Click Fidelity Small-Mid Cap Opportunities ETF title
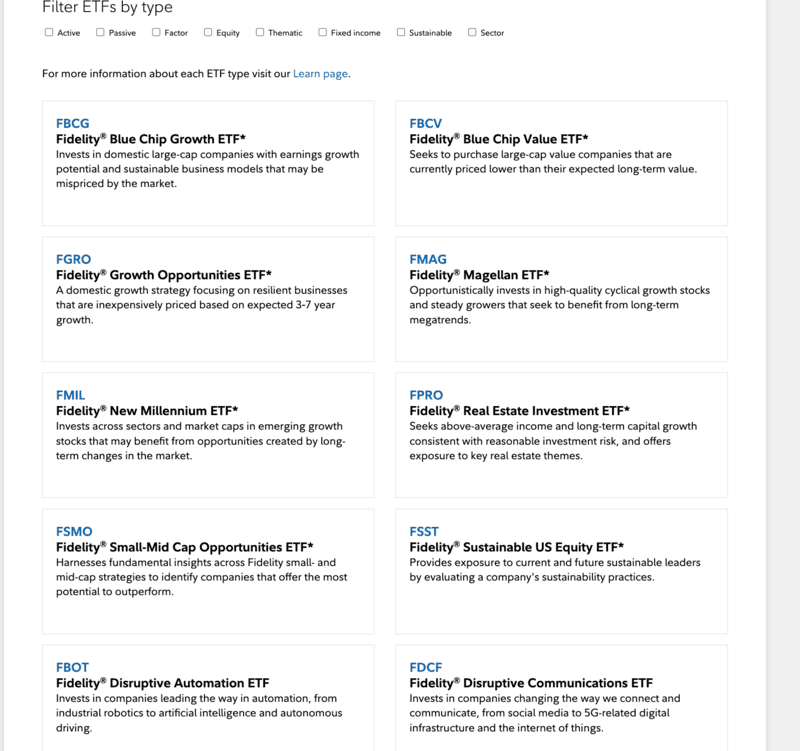The image size is (800, 751). click(x=185, y=547)
